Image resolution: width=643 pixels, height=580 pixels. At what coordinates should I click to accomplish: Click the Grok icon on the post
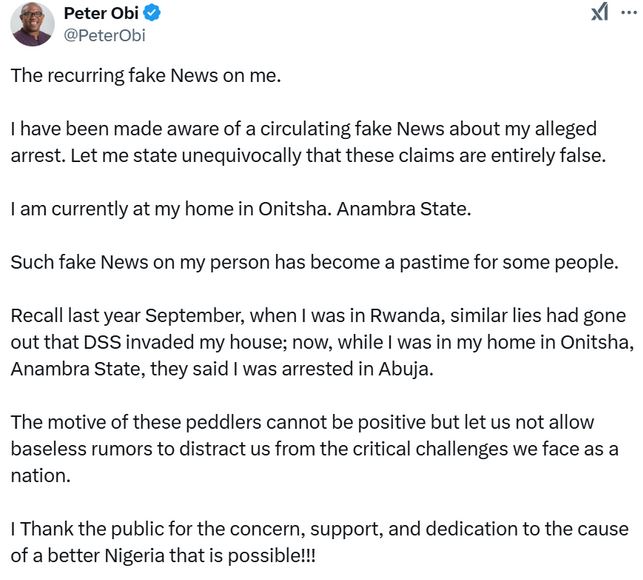point(599,12)
